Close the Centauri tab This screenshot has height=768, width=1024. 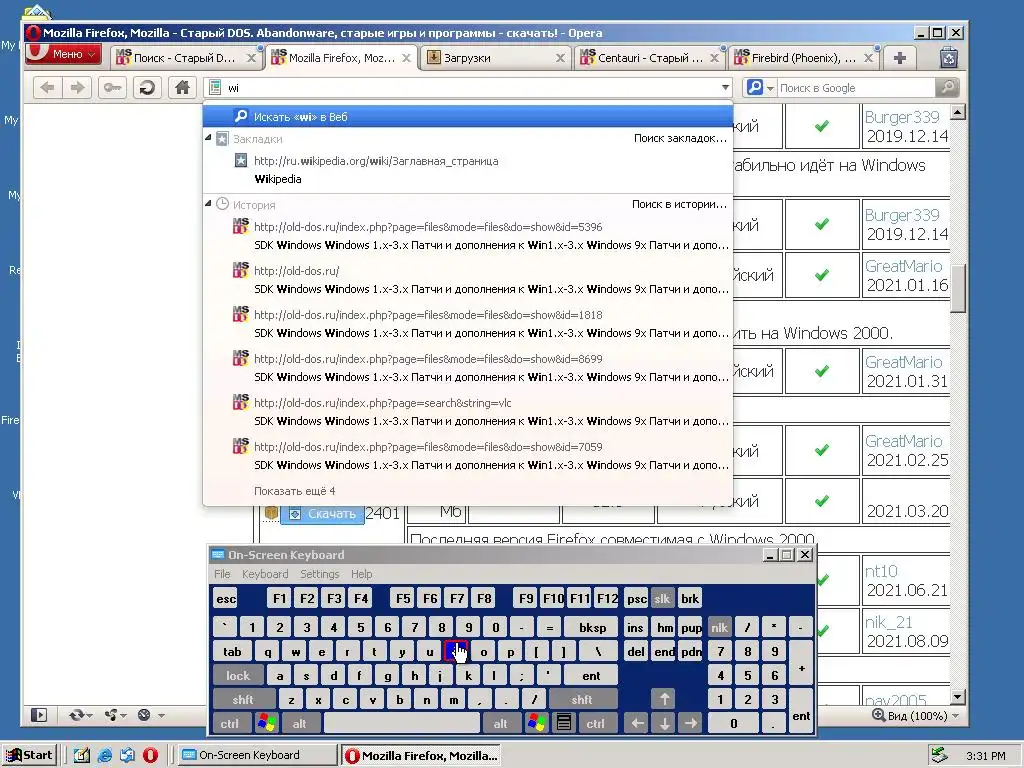click(714, 58)
